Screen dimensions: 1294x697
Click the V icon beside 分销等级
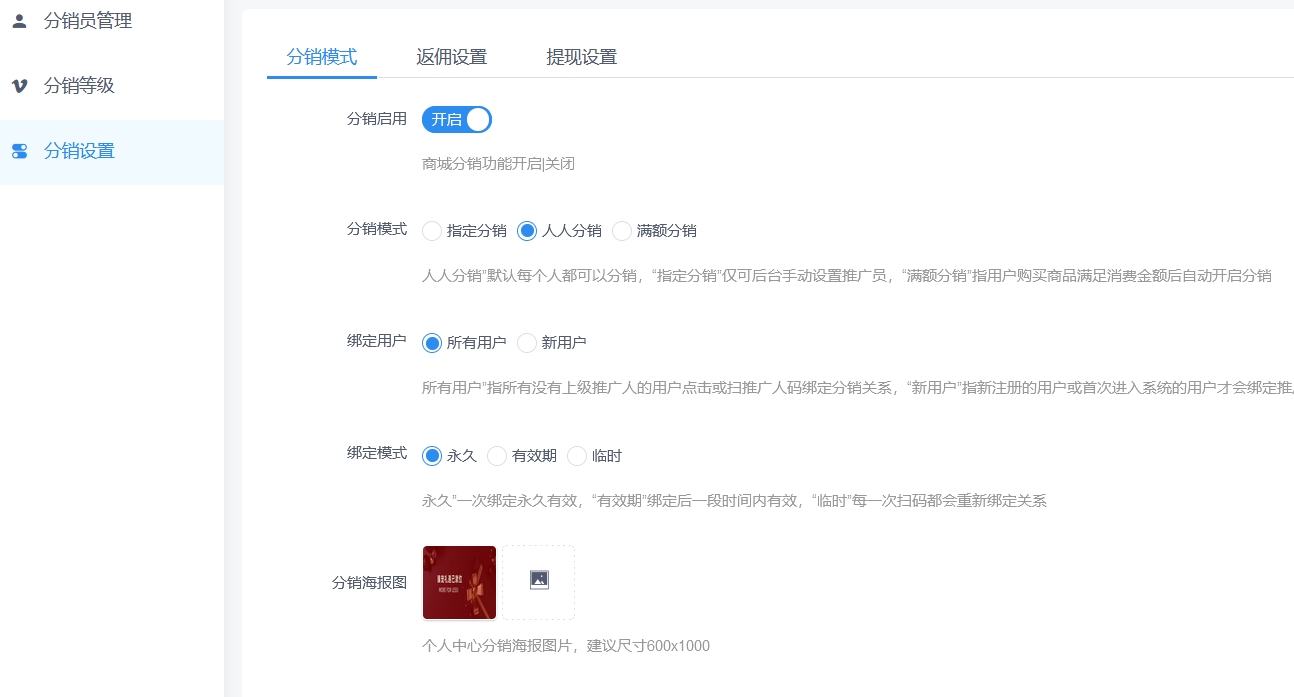19,86
